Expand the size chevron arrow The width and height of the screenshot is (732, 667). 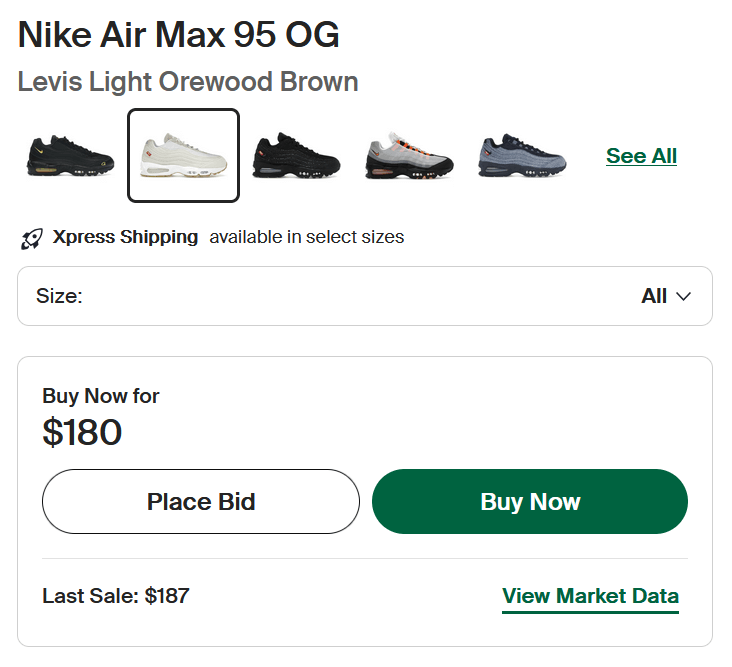(x=685, y=297)
